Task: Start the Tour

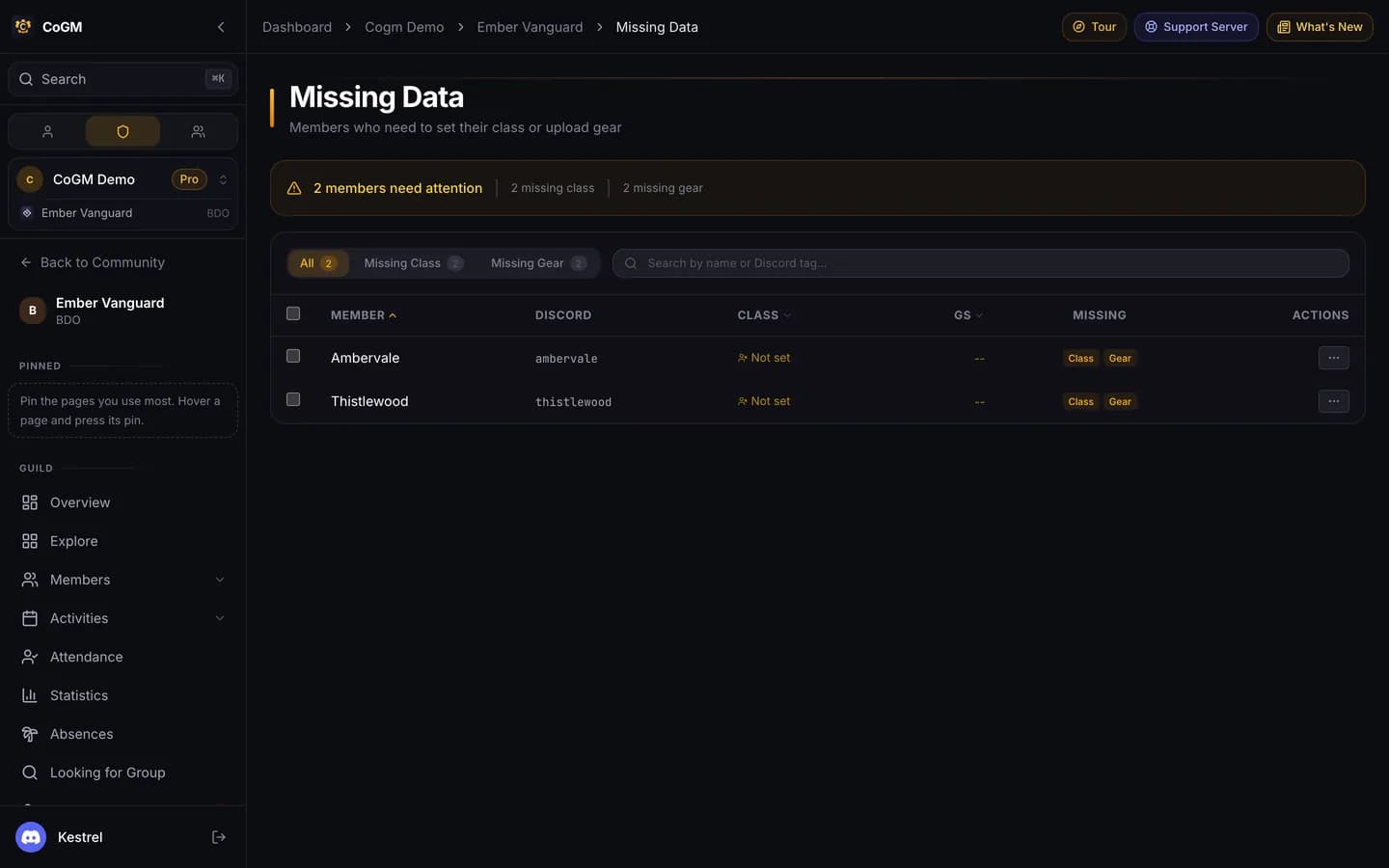Action: point(1094,27)
